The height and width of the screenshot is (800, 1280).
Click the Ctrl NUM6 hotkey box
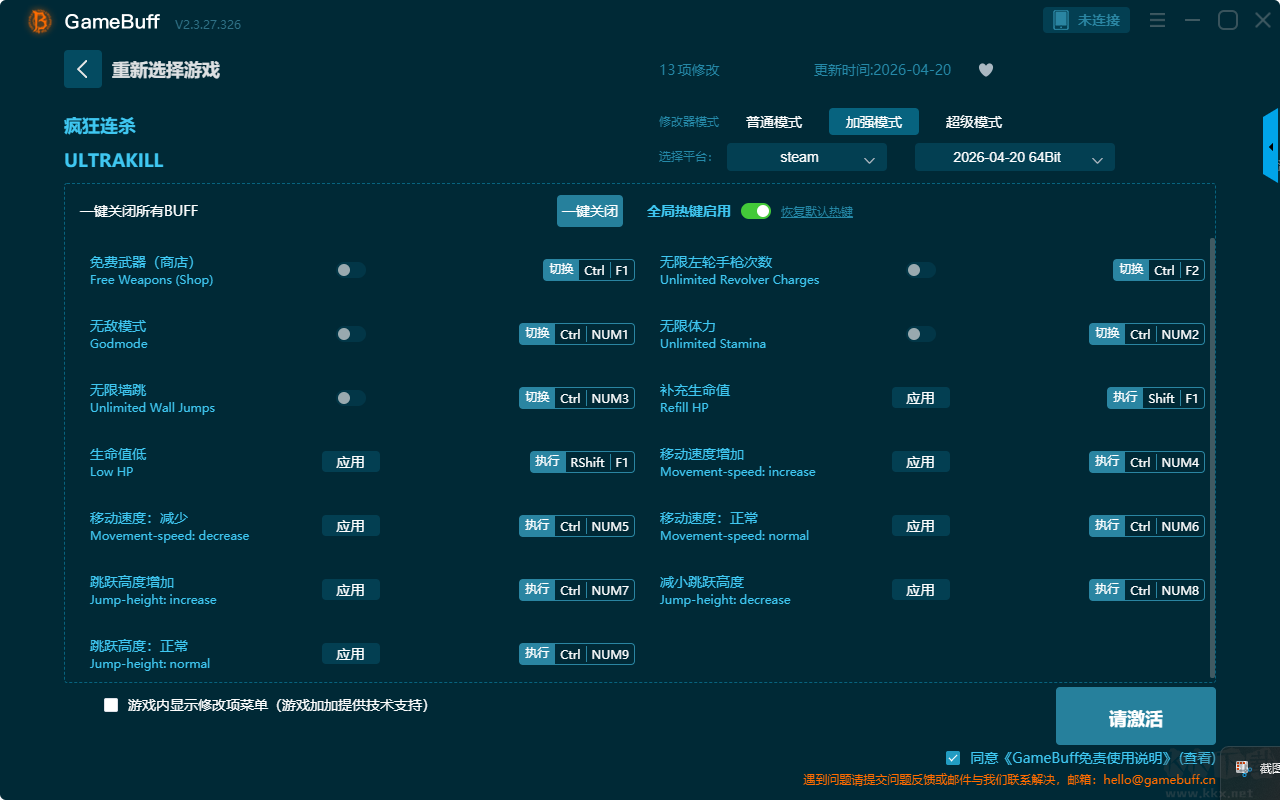click(1147, 526)
